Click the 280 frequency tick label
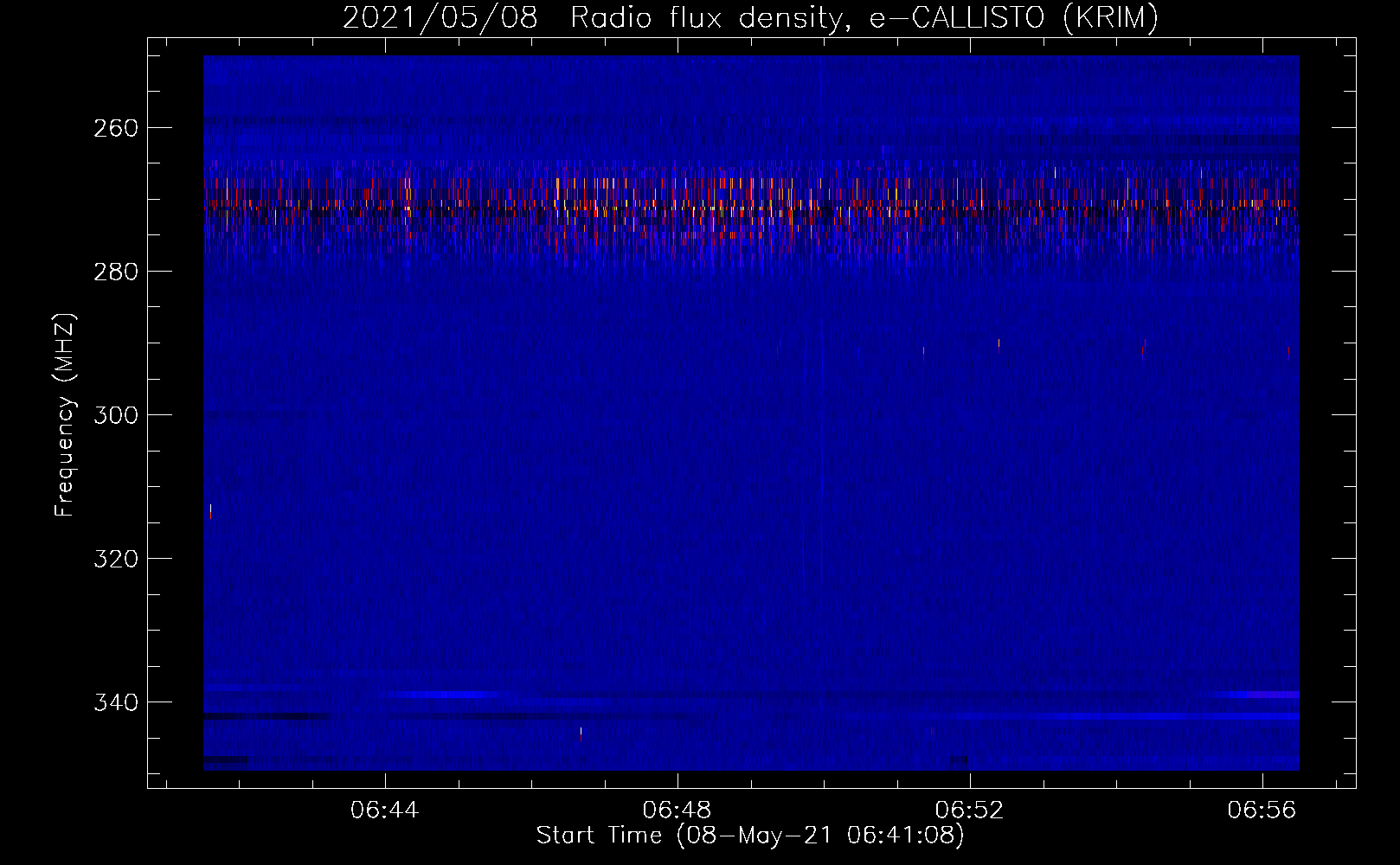 115,272
